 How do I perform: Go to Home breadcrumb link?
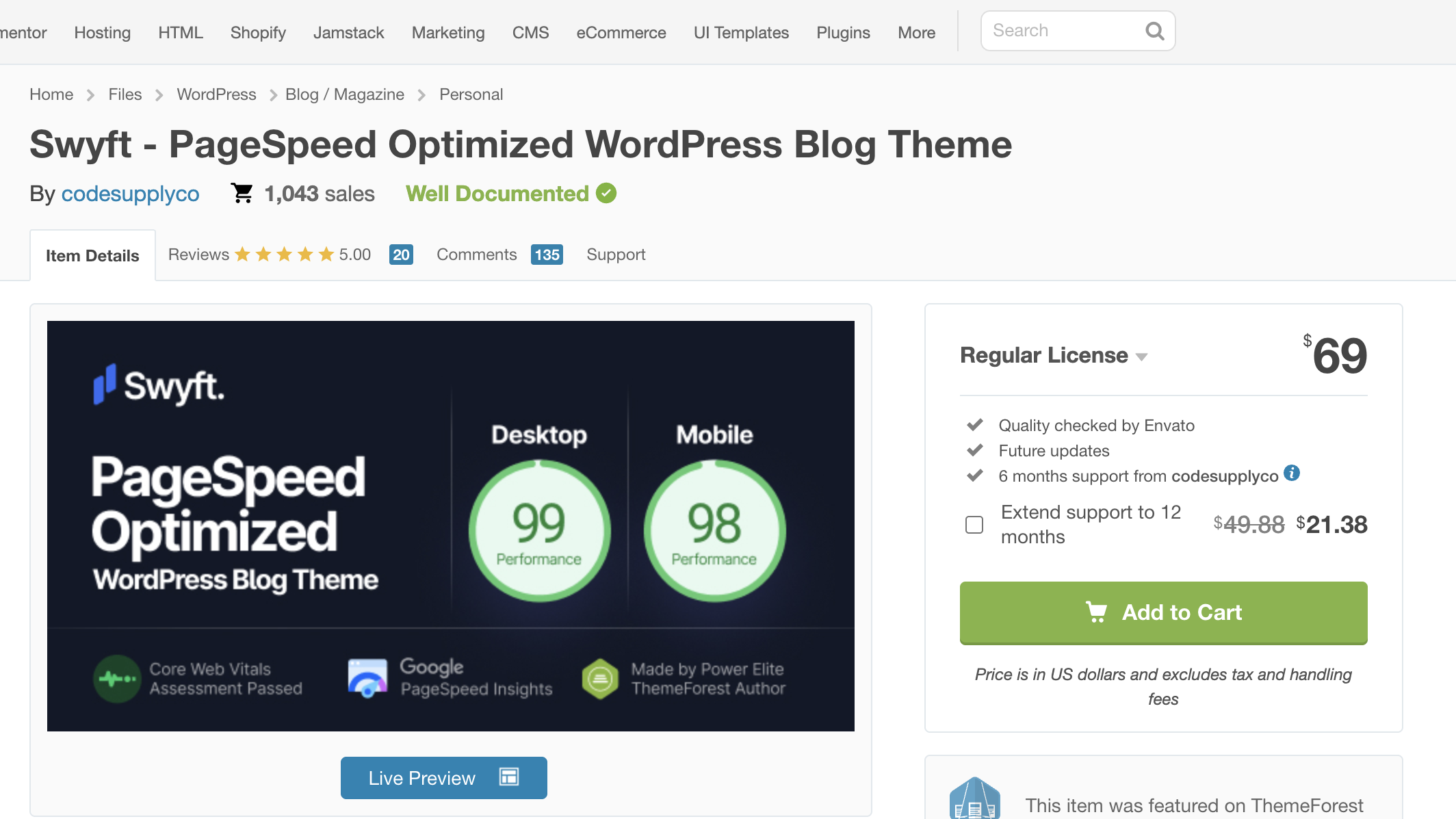coord(51,94)
